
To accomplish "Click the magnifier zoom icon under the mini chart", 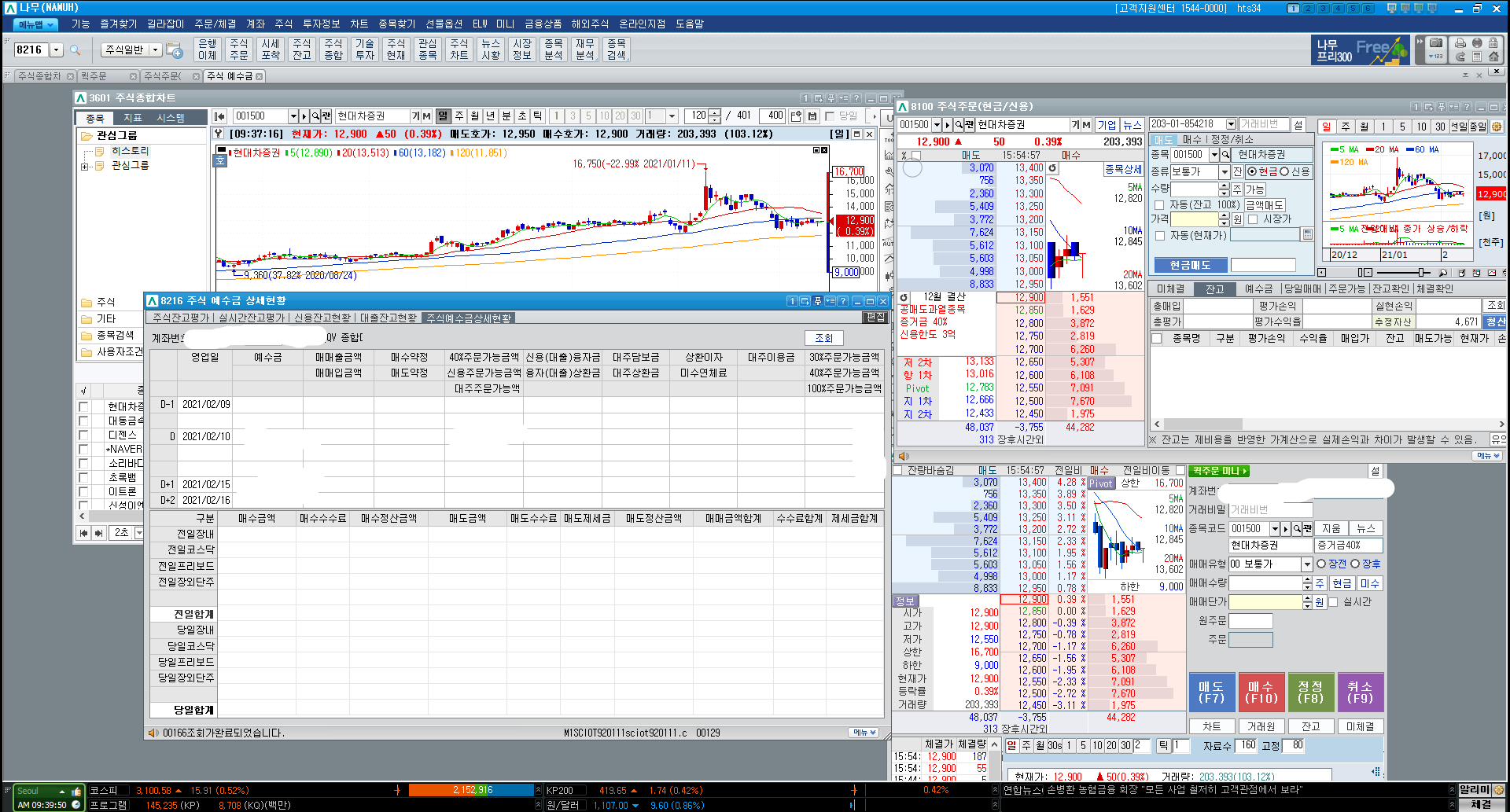I will [1443, 273].
